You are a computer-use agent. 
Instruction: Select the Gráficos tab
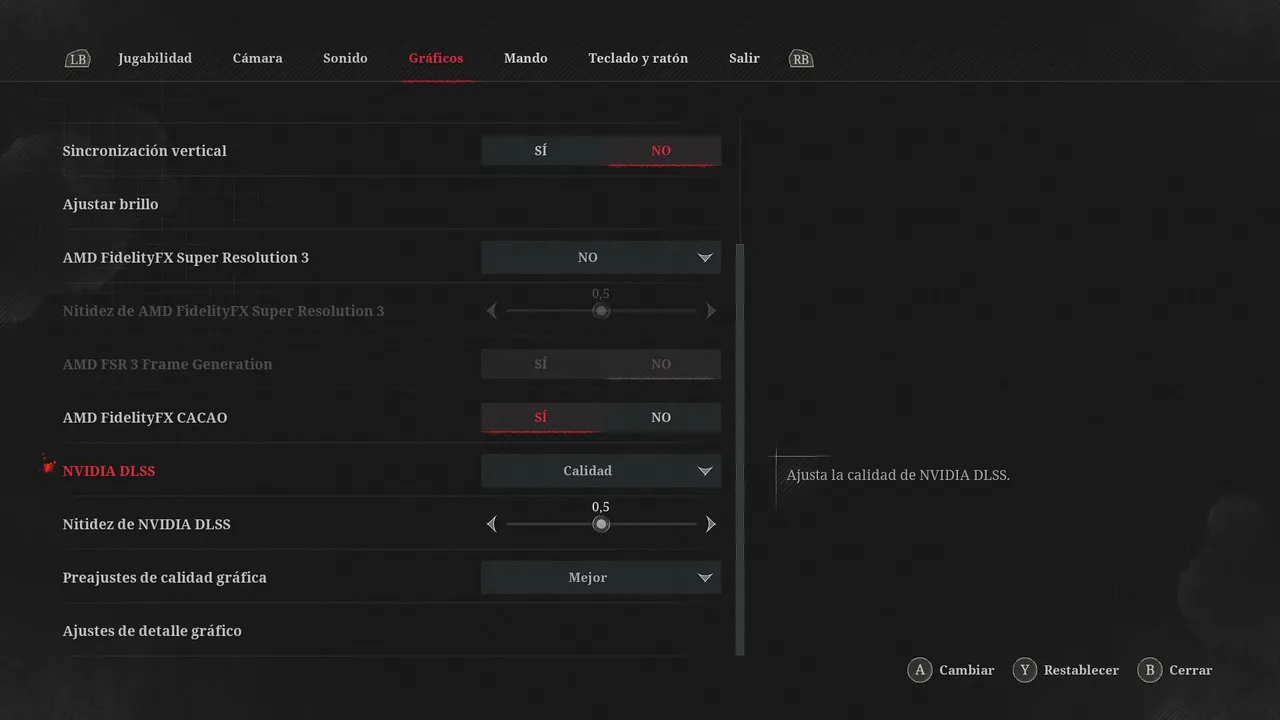tap(436, 58)
